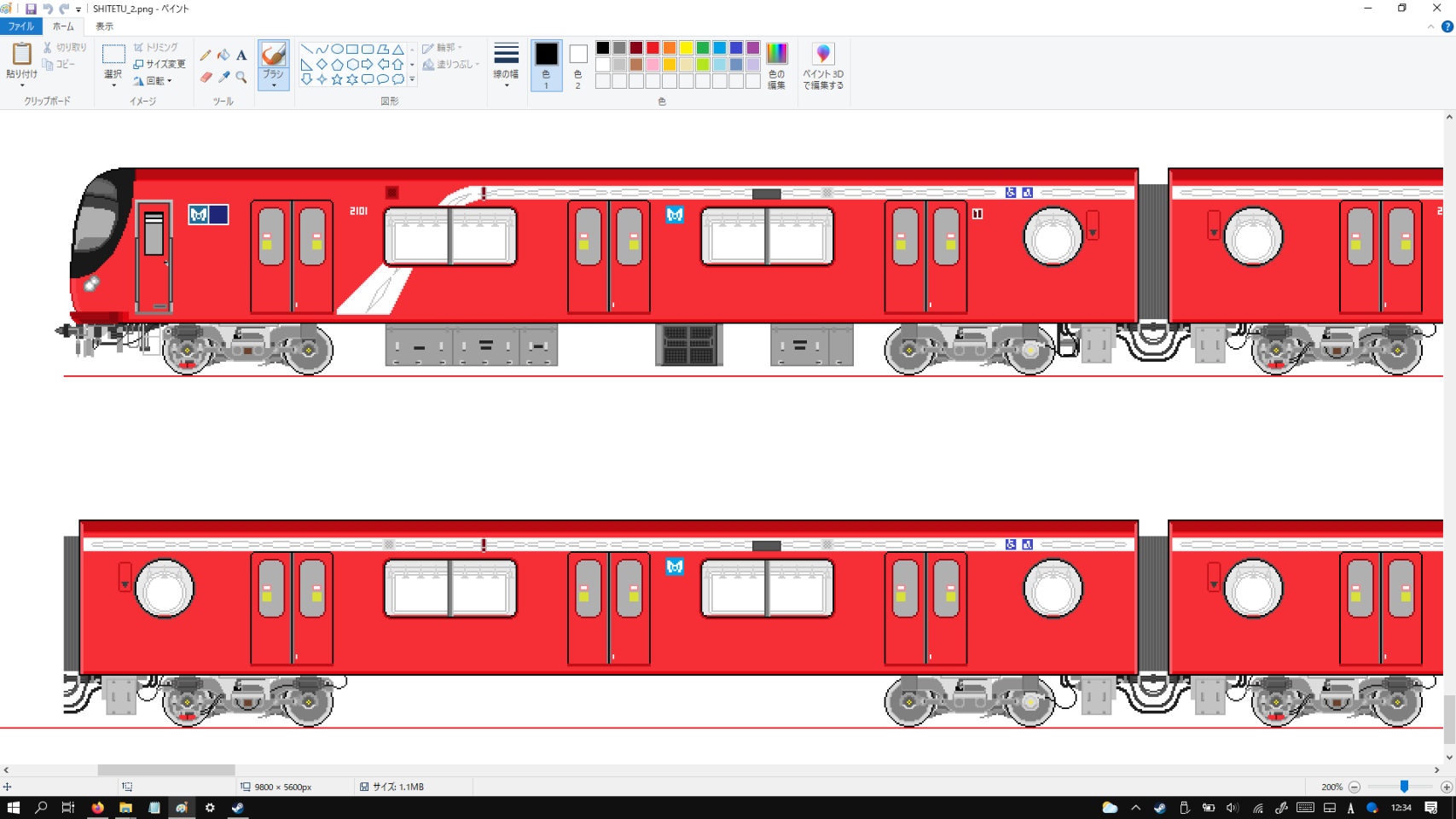Select the pencil tool
This screenshot has height=819, width=1456.
(206, 55)
